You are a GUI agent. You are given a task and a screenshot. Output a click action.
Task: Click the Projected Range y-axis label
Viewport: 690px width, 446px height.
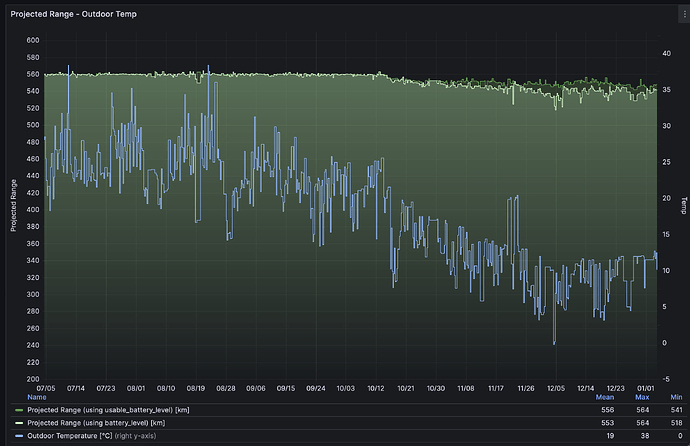13,205
